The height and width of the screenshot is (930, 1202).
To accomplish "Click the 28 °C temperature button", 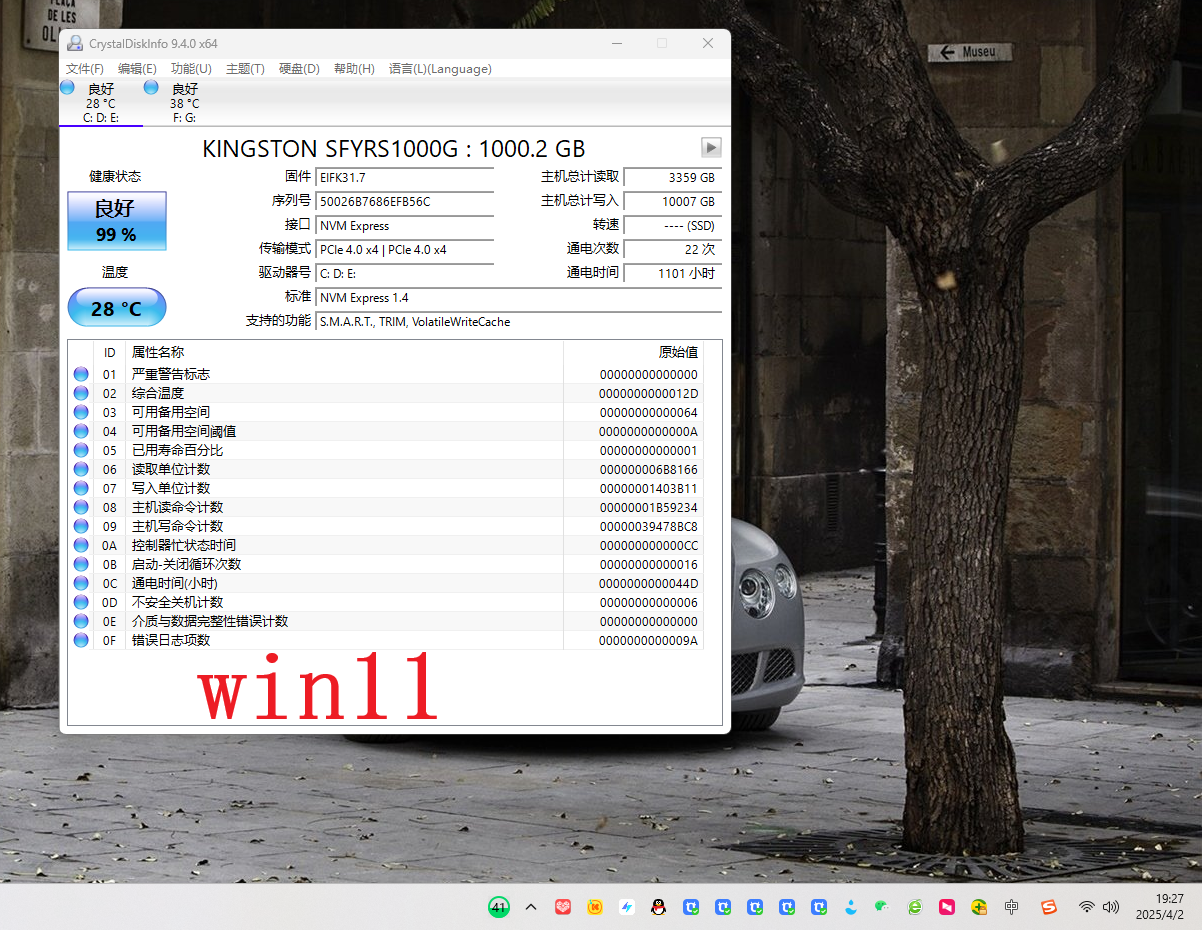I will pos(117,308).
